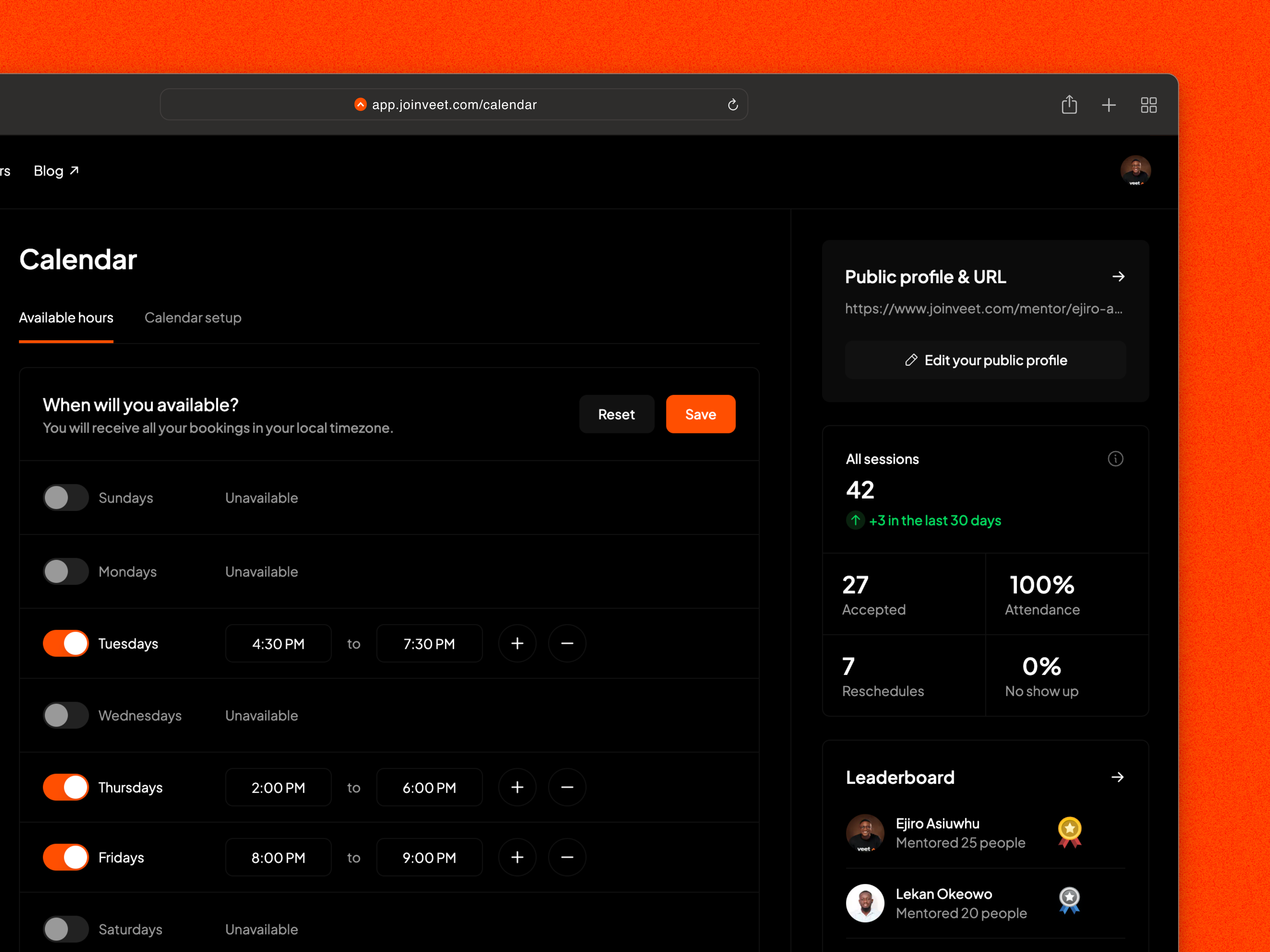
Task: Click the All sessions info icon
Action: click(x=1115, y=458)
